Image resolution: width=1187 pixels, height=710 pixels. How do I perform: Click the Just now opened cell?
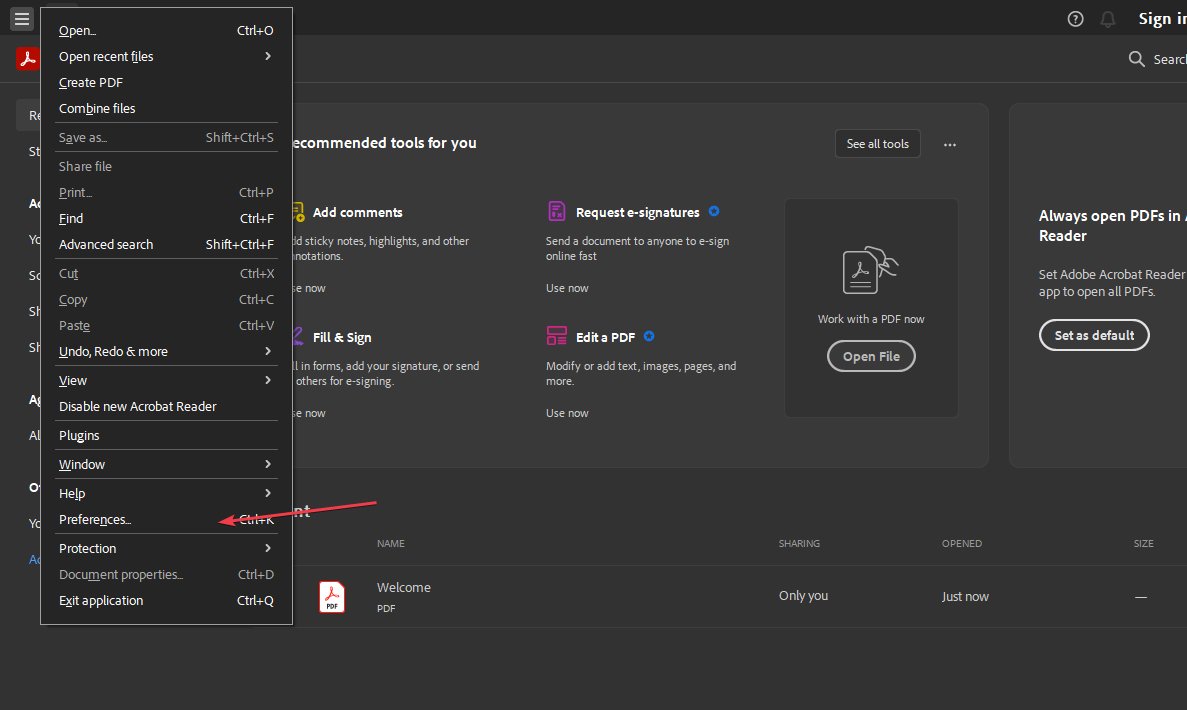(x=965, y=596)
